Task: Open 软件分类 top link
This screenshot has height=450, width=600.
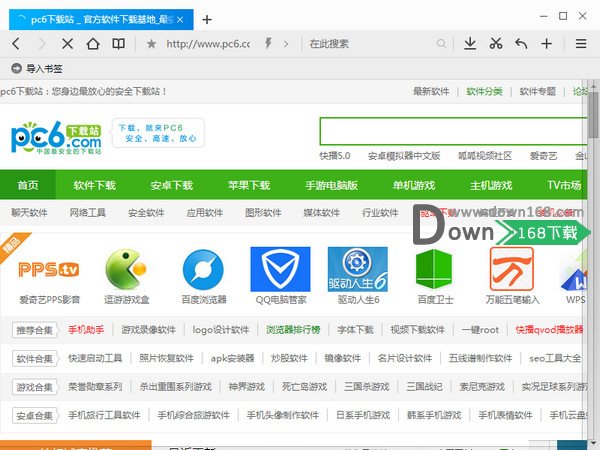Action: [x=484, y=91]
